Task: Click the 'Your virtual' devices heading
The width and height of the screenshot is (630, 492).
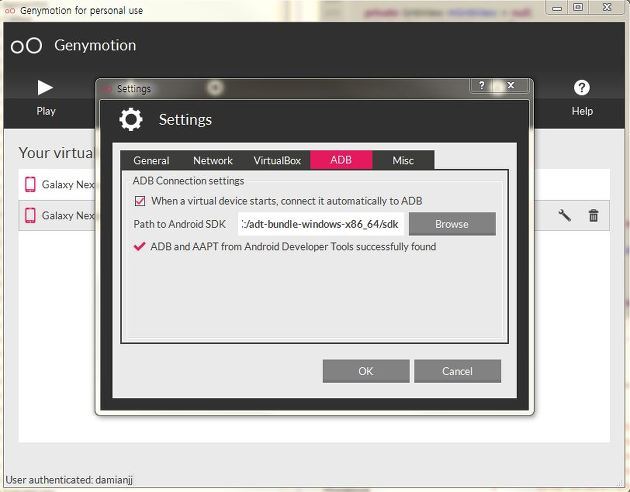Action: (x=55, y=153)
